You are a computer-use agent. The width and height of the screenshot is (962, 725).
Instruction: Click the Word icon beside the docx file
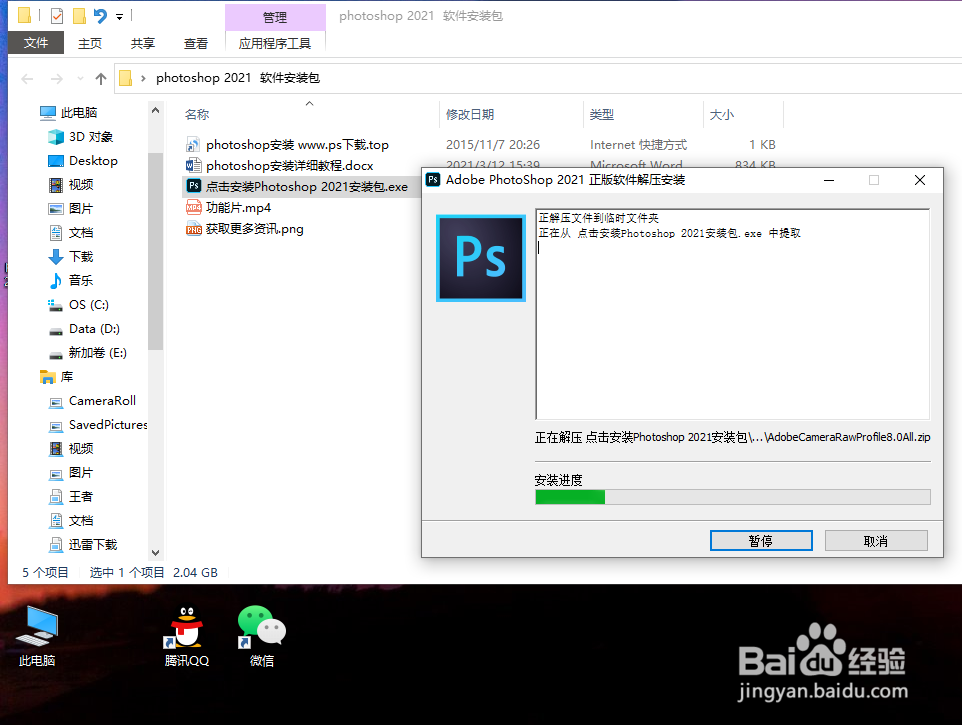point(194,165)
